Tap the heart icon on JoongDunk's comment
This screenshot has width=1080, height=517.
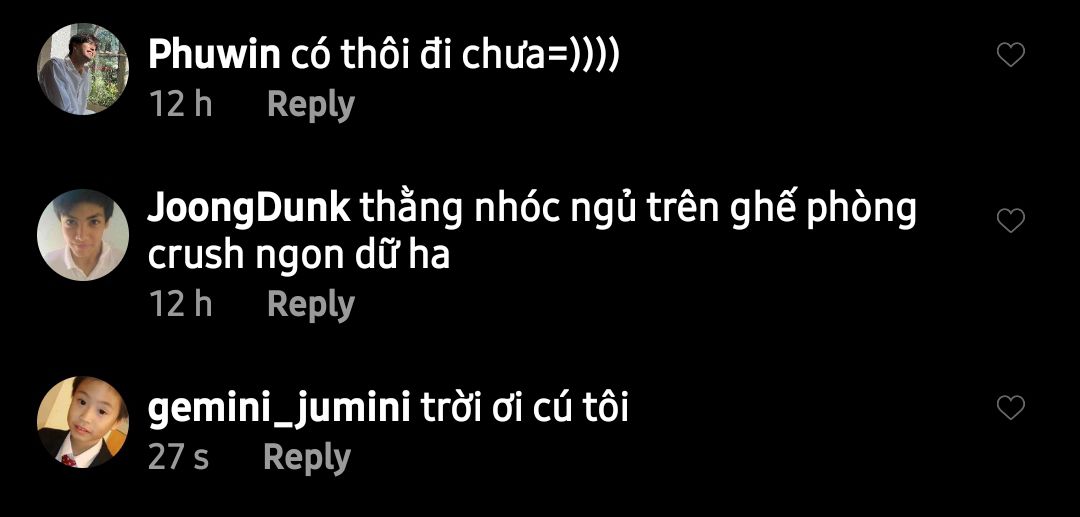pos(1010,220)
